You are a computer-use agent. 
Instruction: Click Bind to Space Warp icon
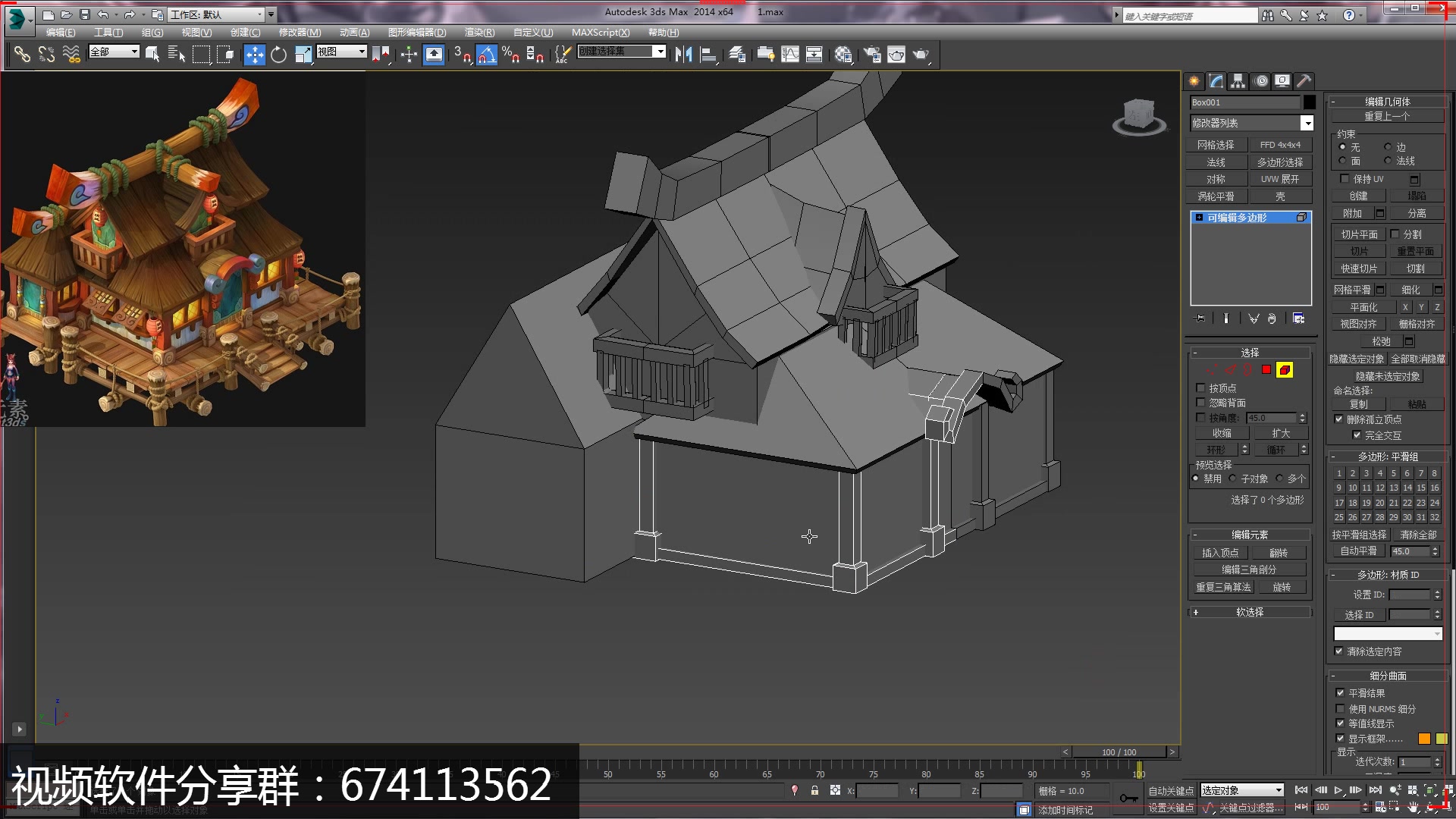click(x=71, y=54)
